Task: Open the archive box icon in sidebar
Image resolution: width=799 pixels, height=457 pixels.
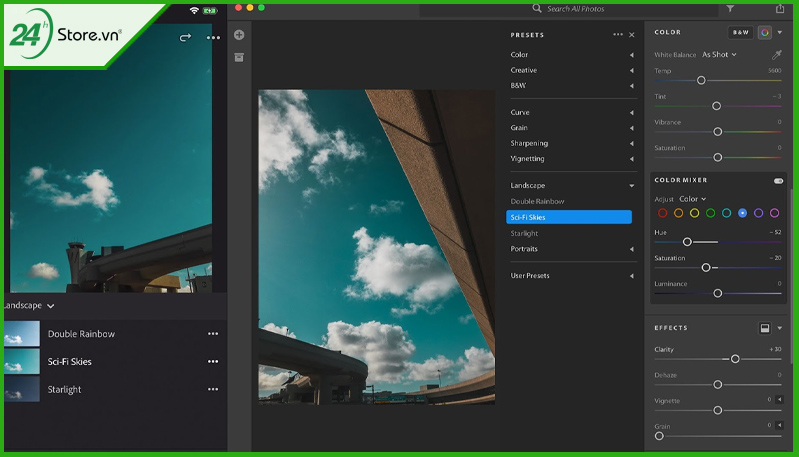Action: 239,57
